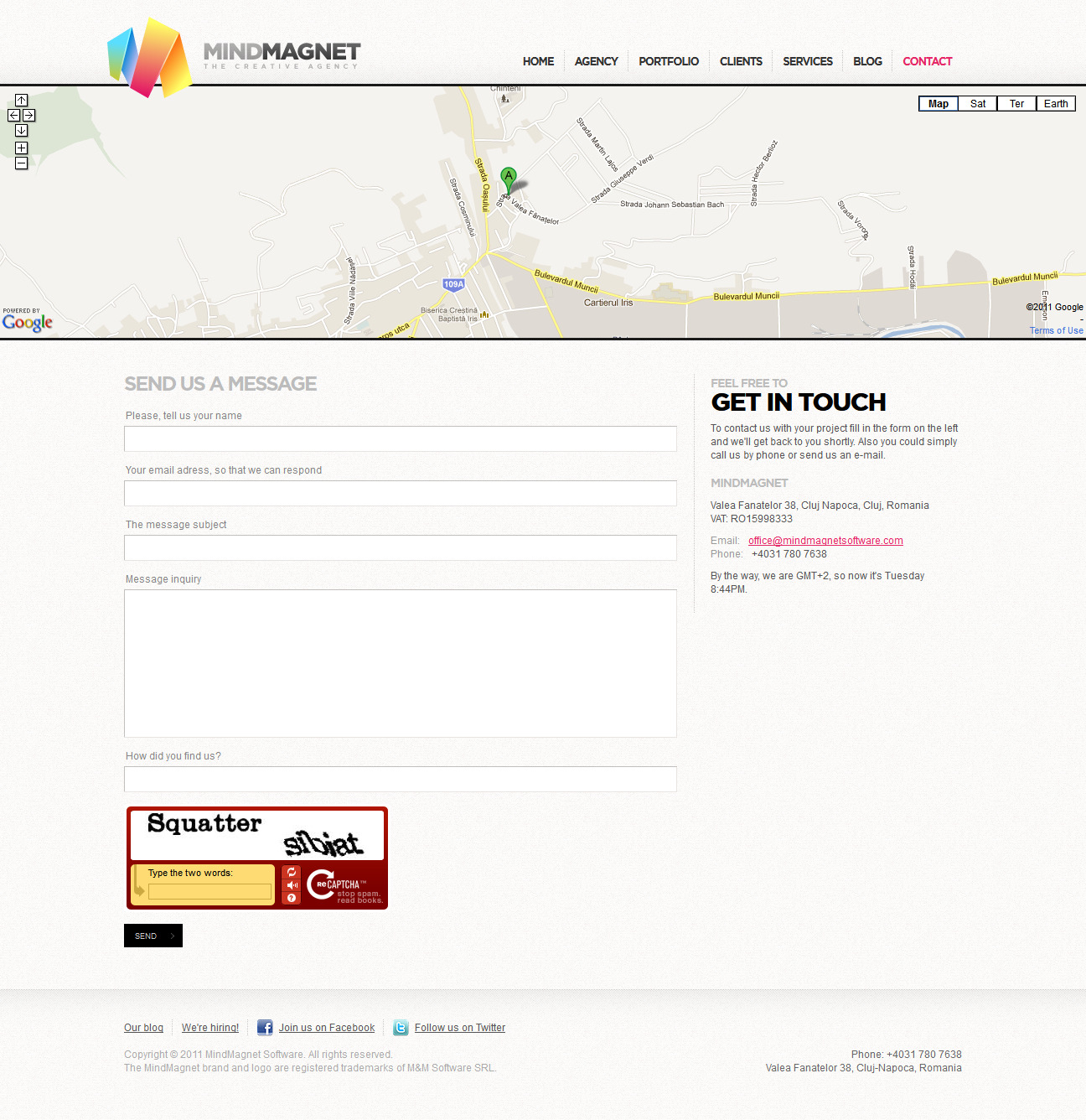This screenshot has width=1086, height=1120.
Task: Click the 'SEND US A MESSAGE' heading
Action: pos(220,384)
